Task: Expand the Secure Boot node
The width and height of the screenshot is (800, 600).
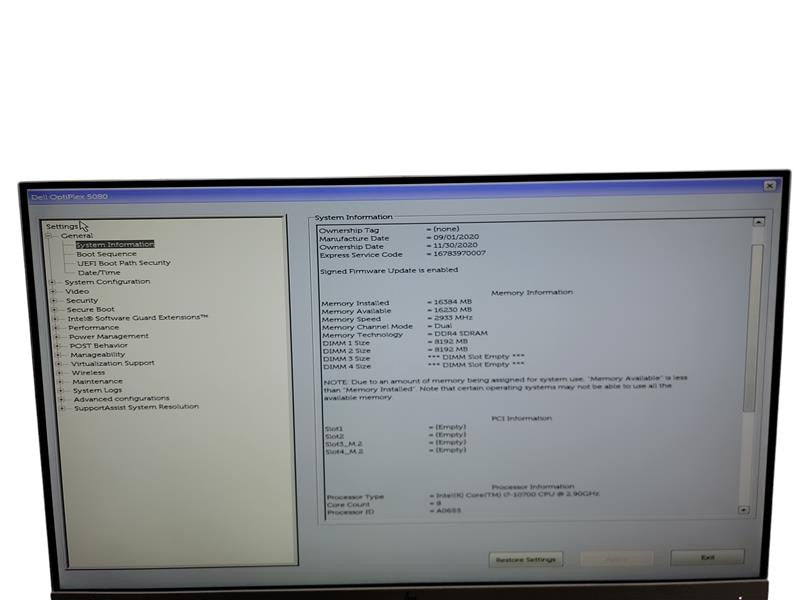Action: point(54,309)
